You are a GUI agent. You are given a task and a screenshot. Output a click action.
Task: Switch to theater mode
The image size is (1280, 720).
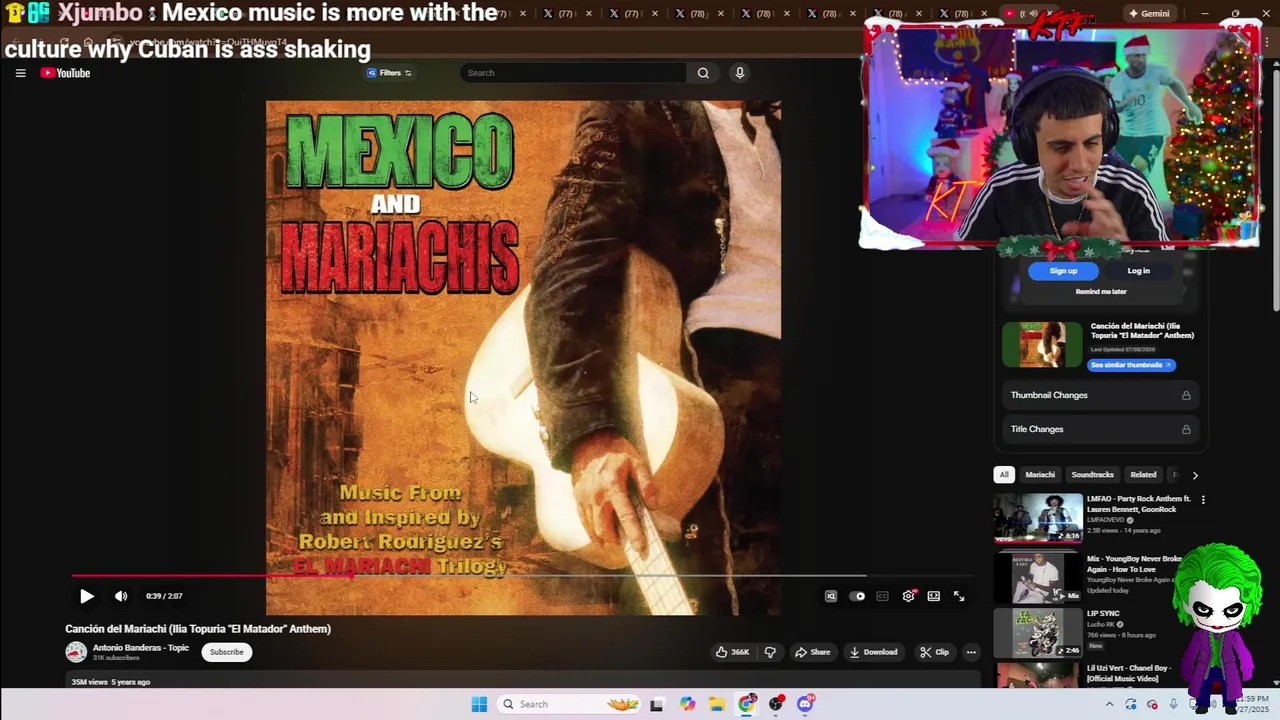933,596
